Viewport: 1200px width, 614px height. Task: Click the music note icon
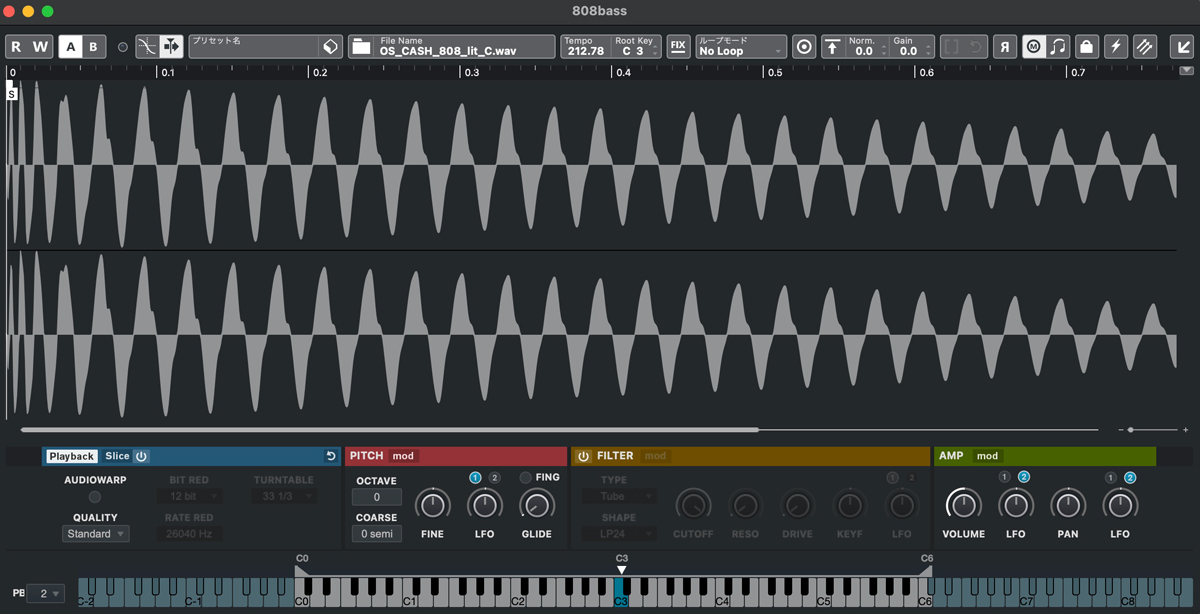1058,47
